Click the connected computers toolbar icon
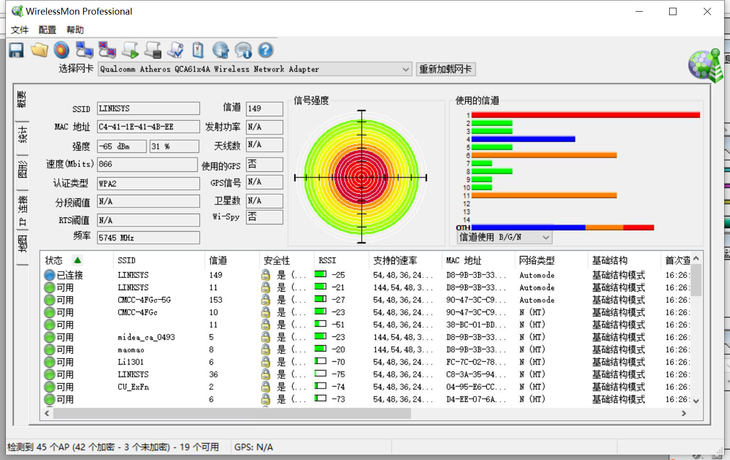730x460 pixels. 85,50
